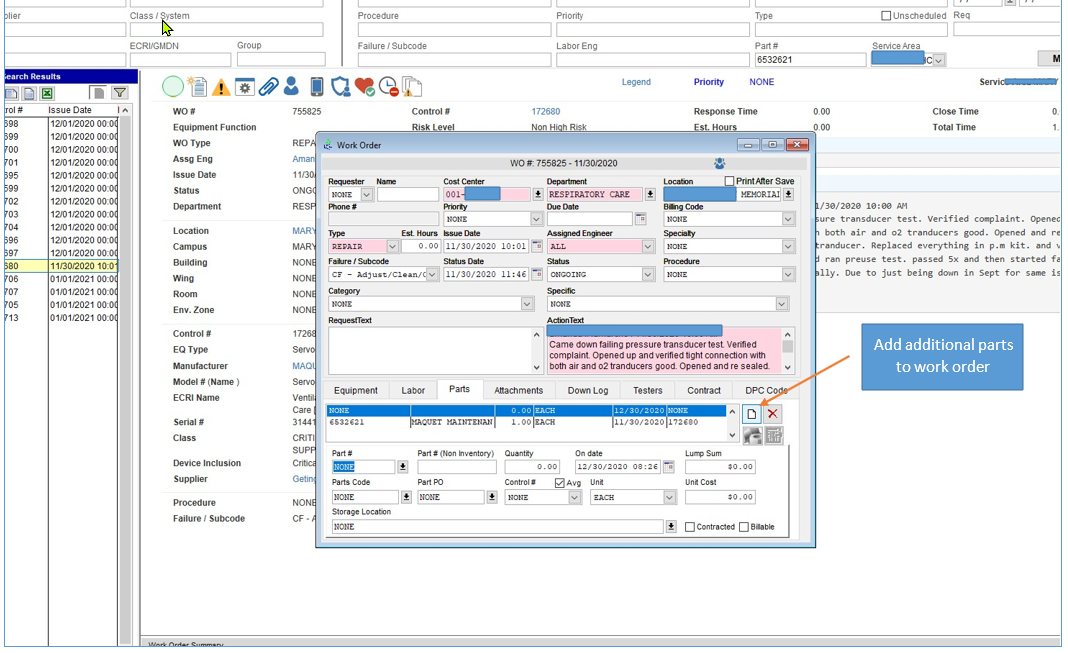The image size is (1068, 653).
Task: Toggle the Avg checkbox
Action: pyautogui.click(x=560, y=483)
